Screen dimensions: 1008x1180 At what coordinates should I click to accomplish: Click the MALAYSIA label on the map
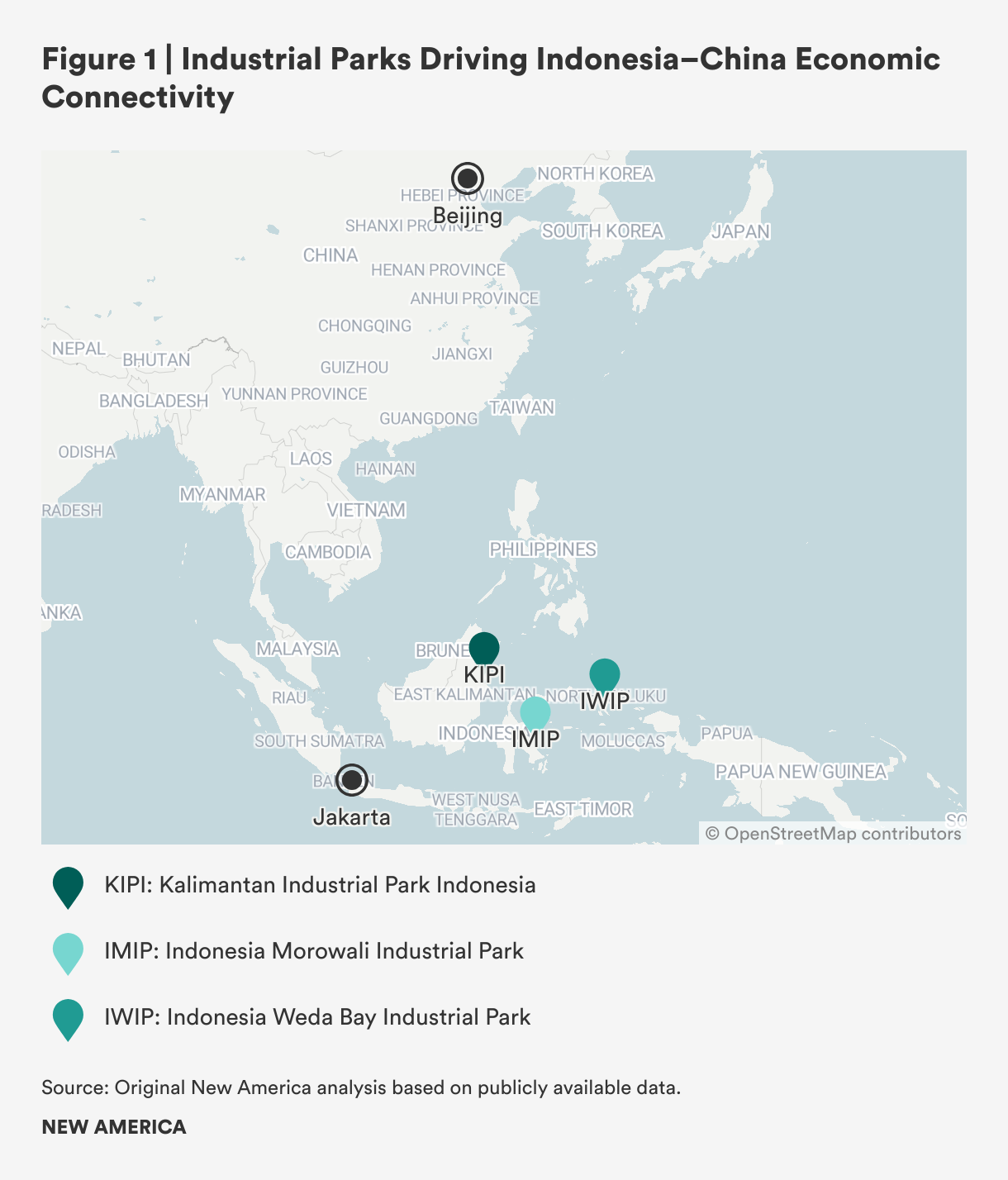pos(297,649)
